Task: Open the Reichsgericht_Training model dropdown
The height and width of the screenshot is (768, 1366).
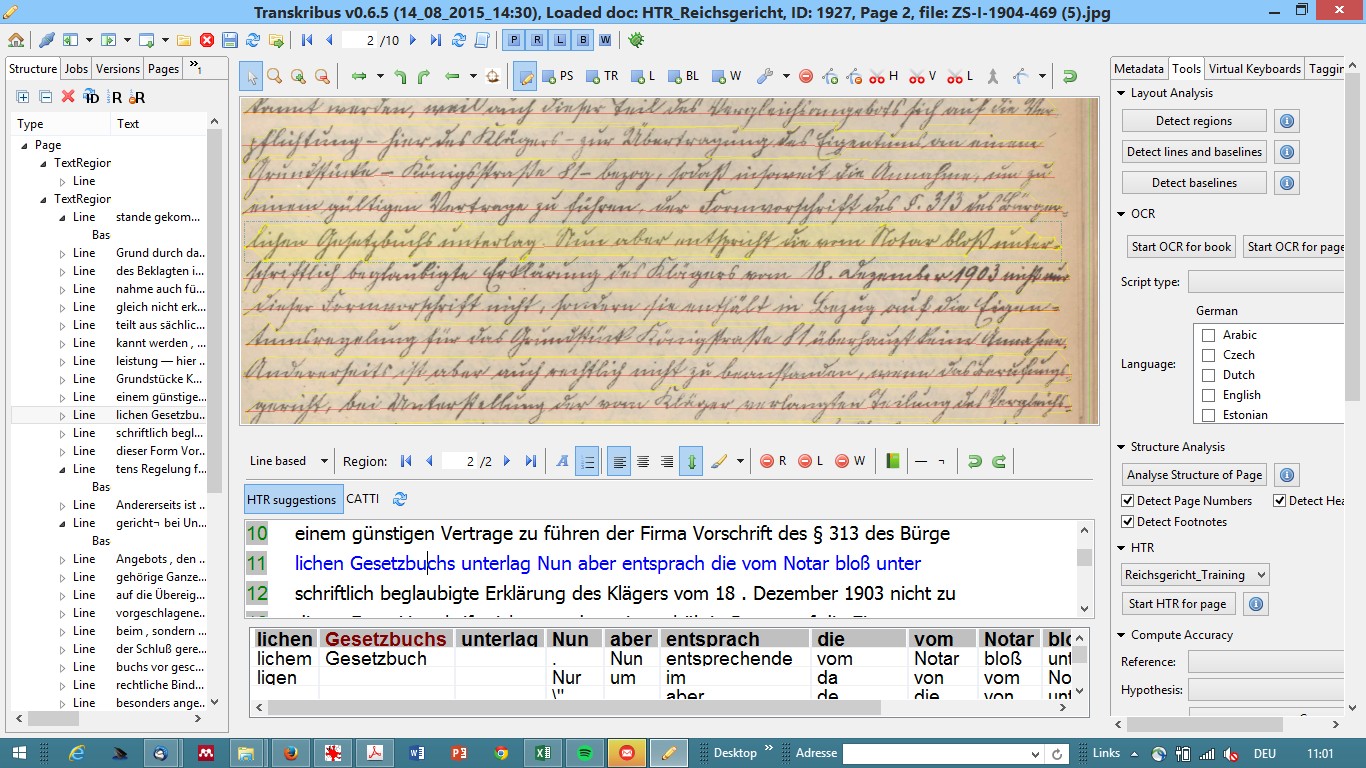Action: click(x=1195, y=575)
